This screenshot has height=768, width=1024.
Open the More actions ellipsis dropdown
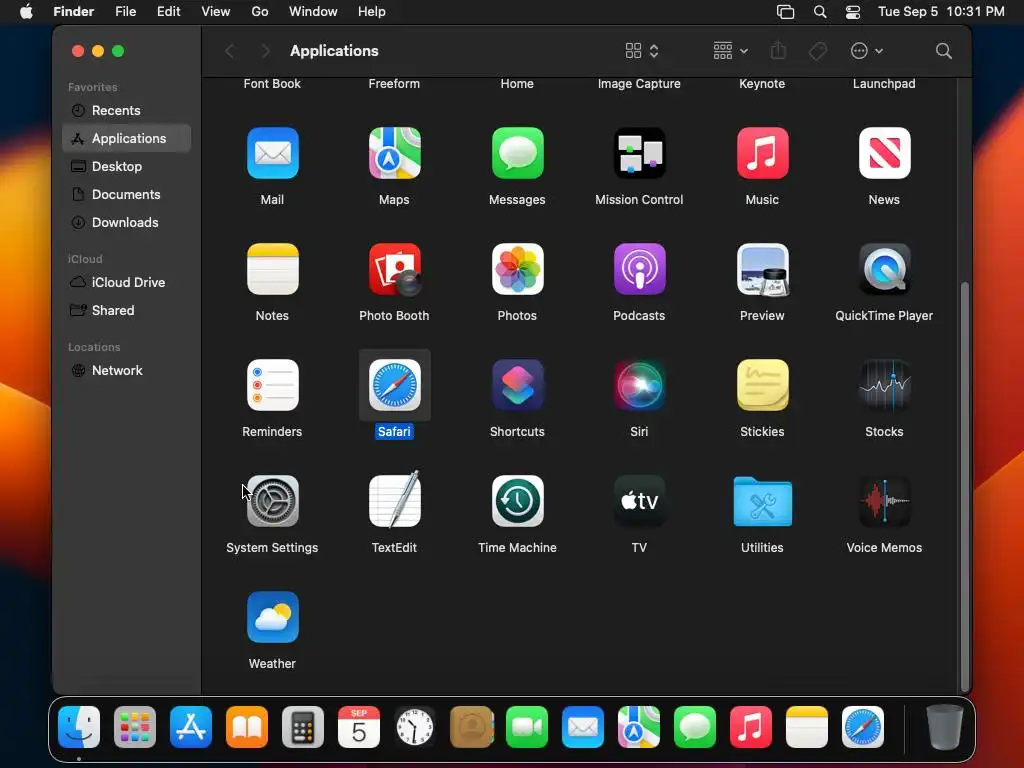(x=867, y=51)
